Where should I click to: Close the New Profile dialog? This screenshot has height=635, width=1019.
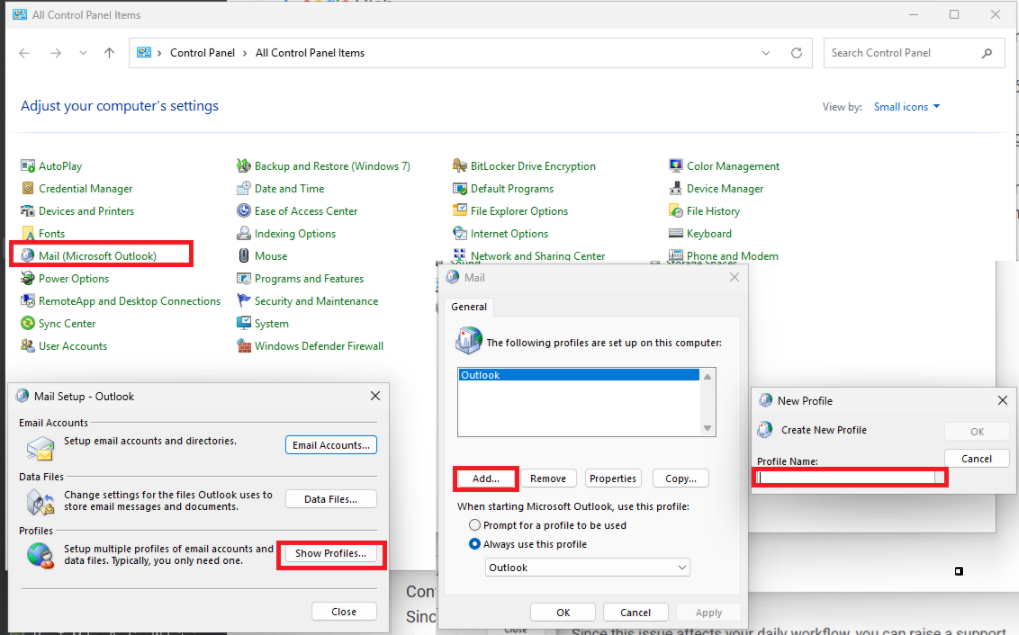(1002, 400)
